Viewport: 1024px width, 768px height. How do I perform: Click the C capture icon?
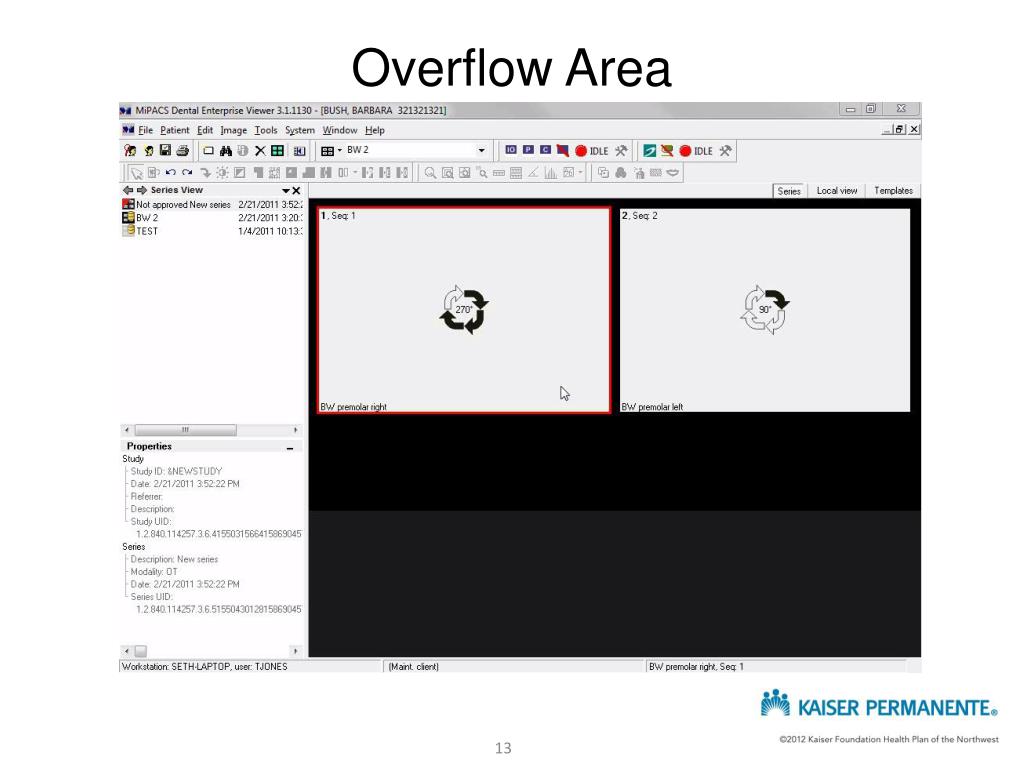545,150
